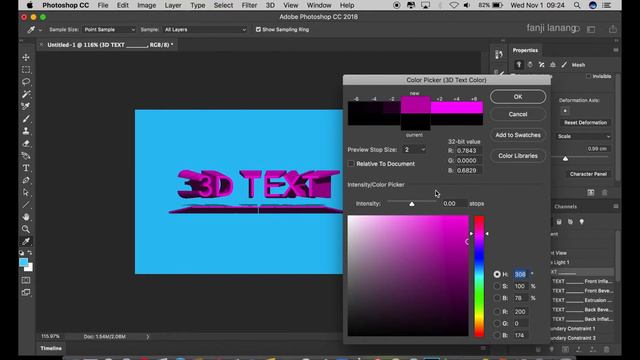Swap foreground and background colors
The height and width of the screenshot is (360, 640).
[x=30, y=253]
